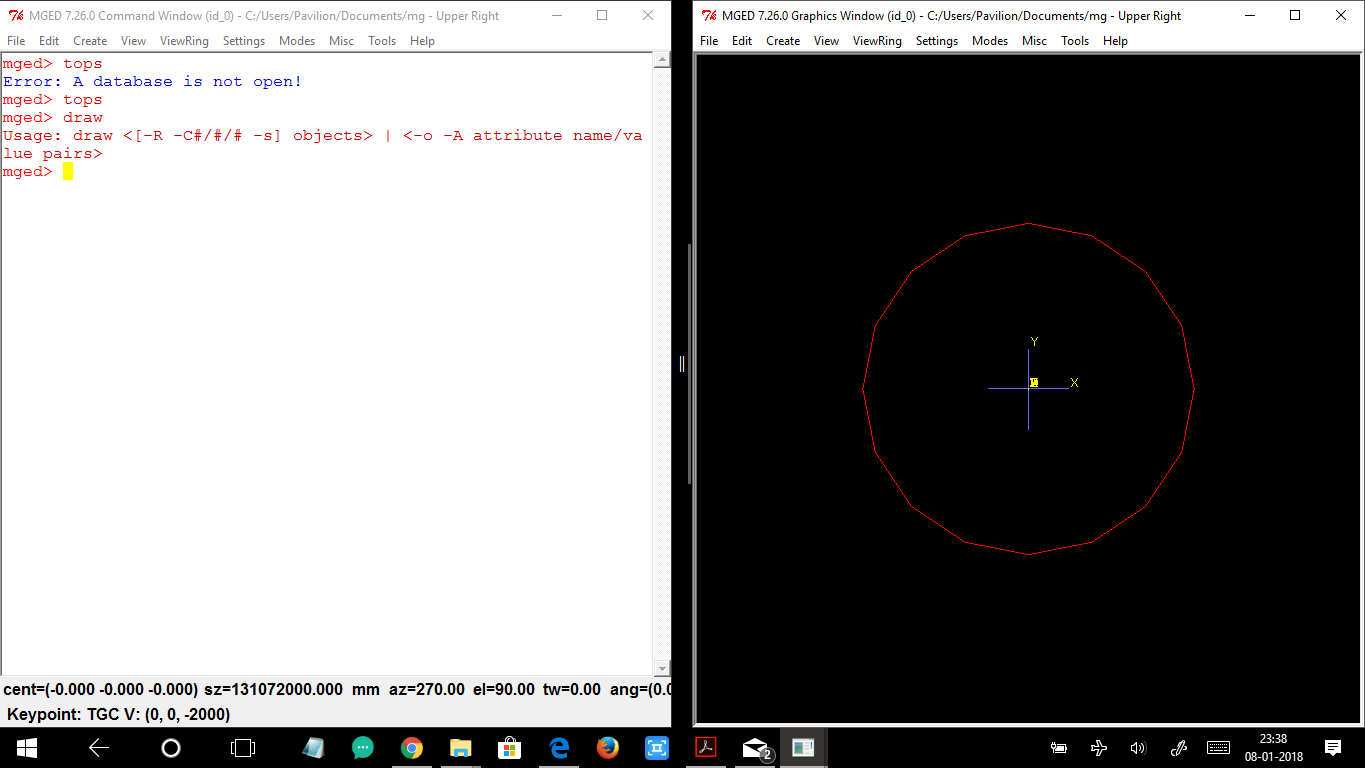1365x768 pixels.
Task: Launch Google Chrome from taskbar
Action: pos(411,748)
